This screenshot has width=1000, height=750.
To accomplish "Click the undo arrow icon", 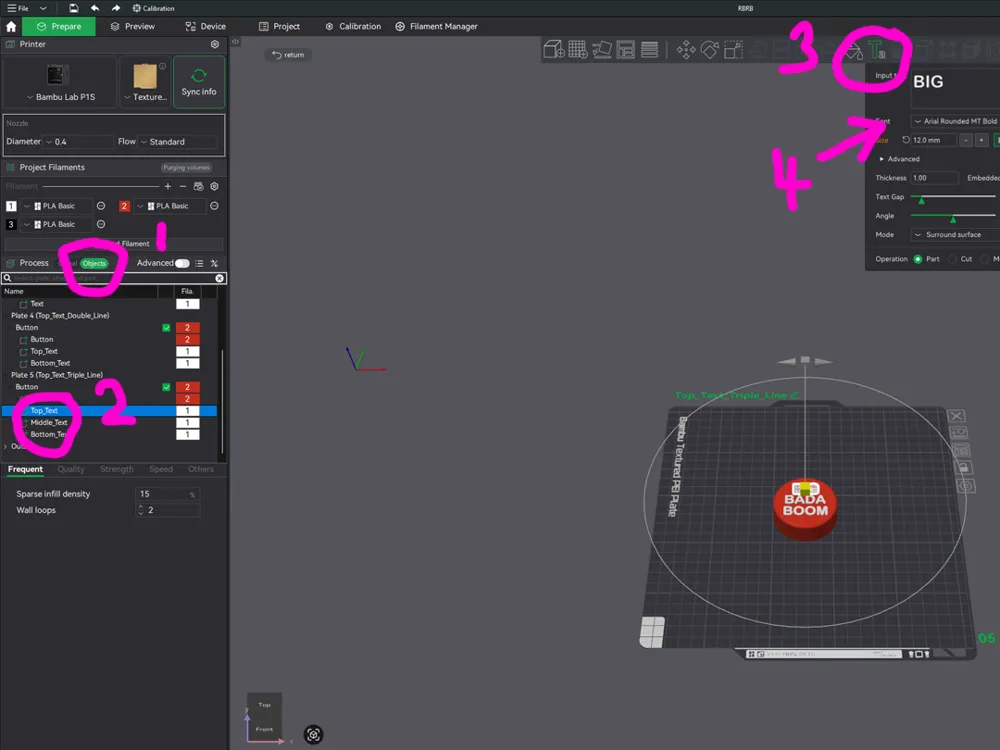I will pos(95,8).
